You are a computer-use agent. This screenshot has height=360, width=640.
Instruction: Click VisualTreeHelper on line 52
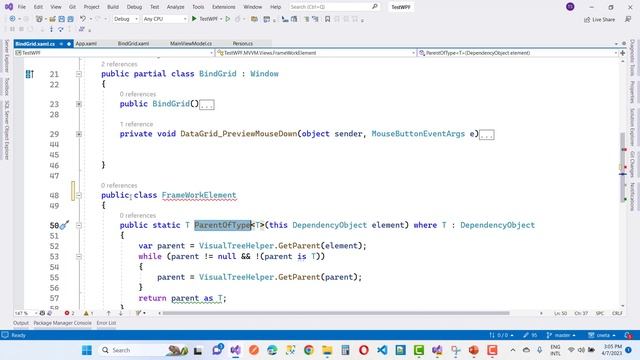coord(236,246)
